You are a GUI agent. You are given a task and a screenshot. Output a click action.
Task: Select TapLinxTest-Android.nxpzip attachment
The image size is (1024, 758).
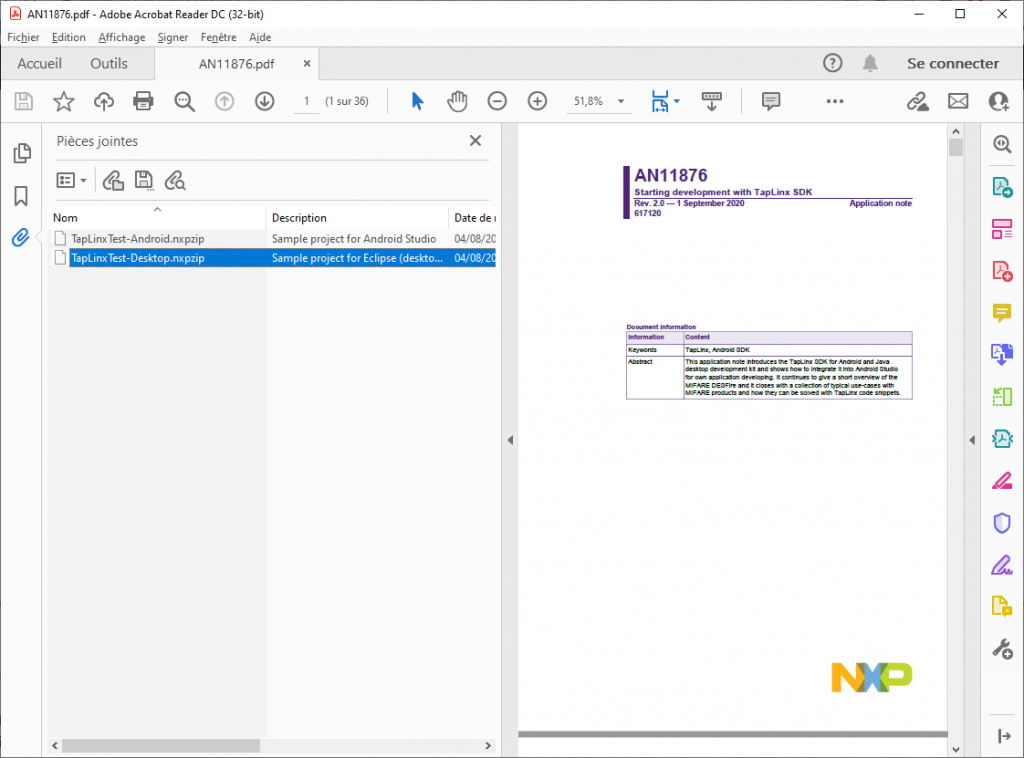point(138,239)
